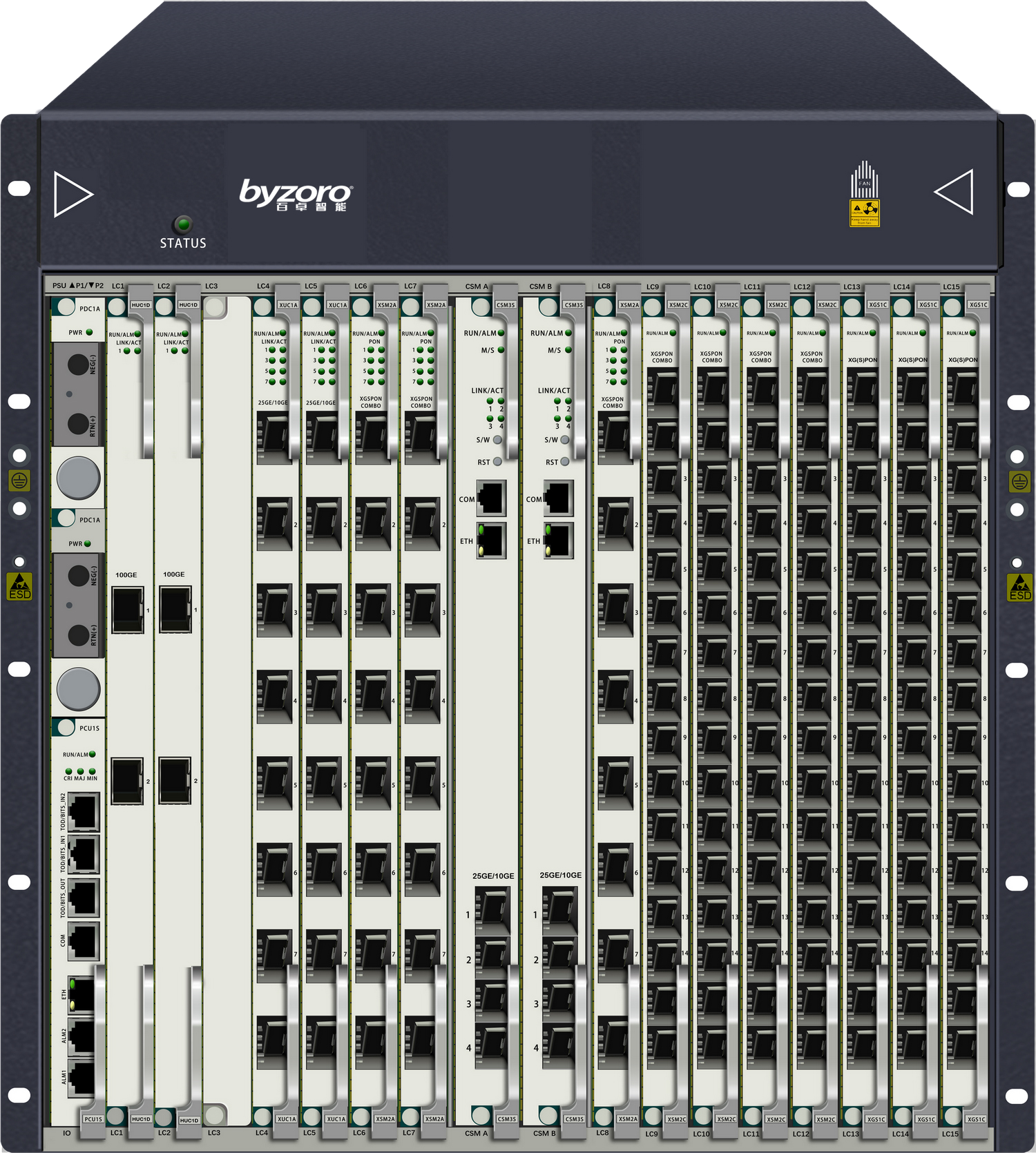The height and width of the screenshot is (1153, 1036).
Task: Click the PWR LED on lower PDC1A module
Action: coord(88,543)
